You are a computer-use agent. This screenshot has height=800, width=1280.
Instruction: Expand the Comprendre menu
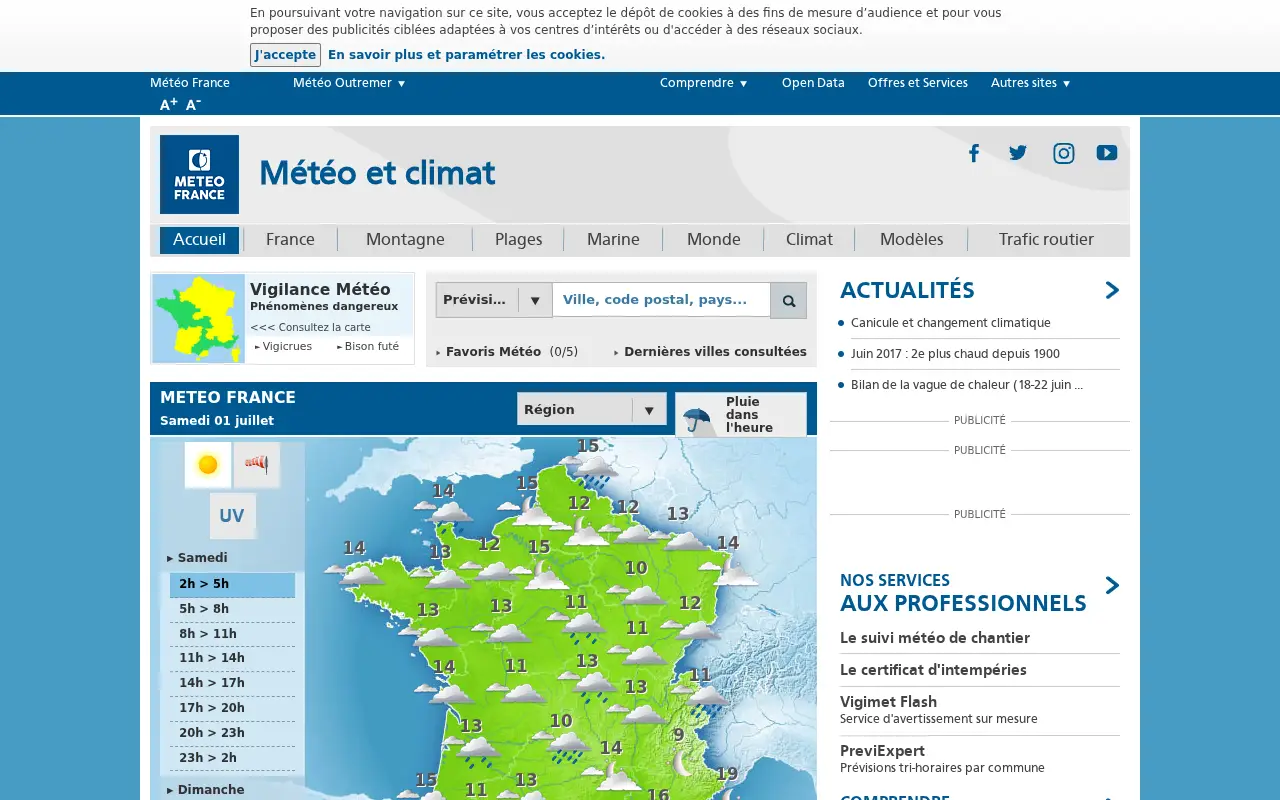[704, 83]
